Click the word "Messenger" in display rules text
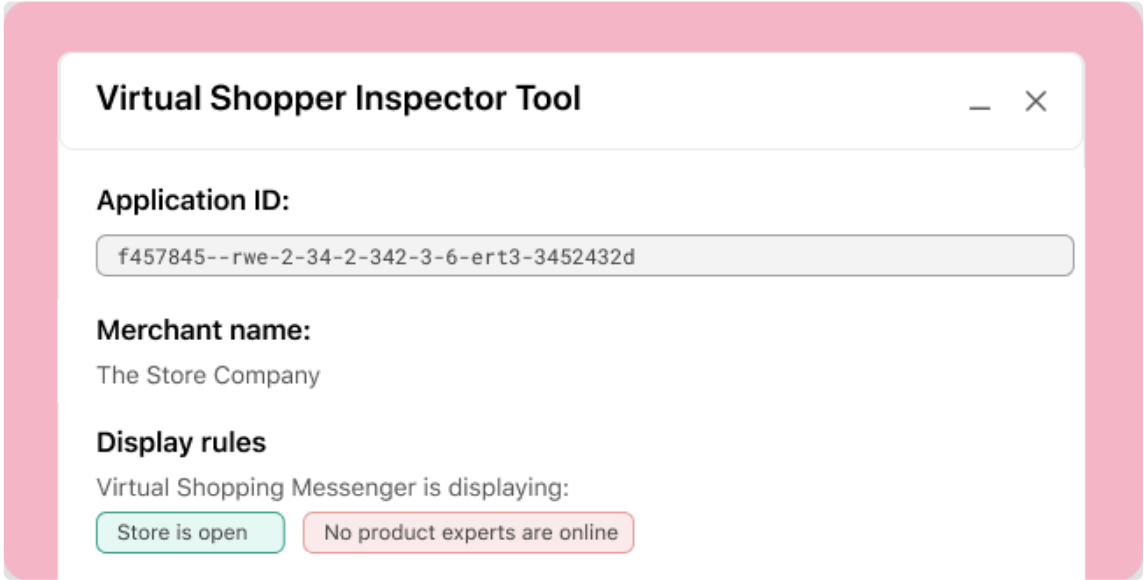The image size is (1144, 580). (x=354, y=487)
